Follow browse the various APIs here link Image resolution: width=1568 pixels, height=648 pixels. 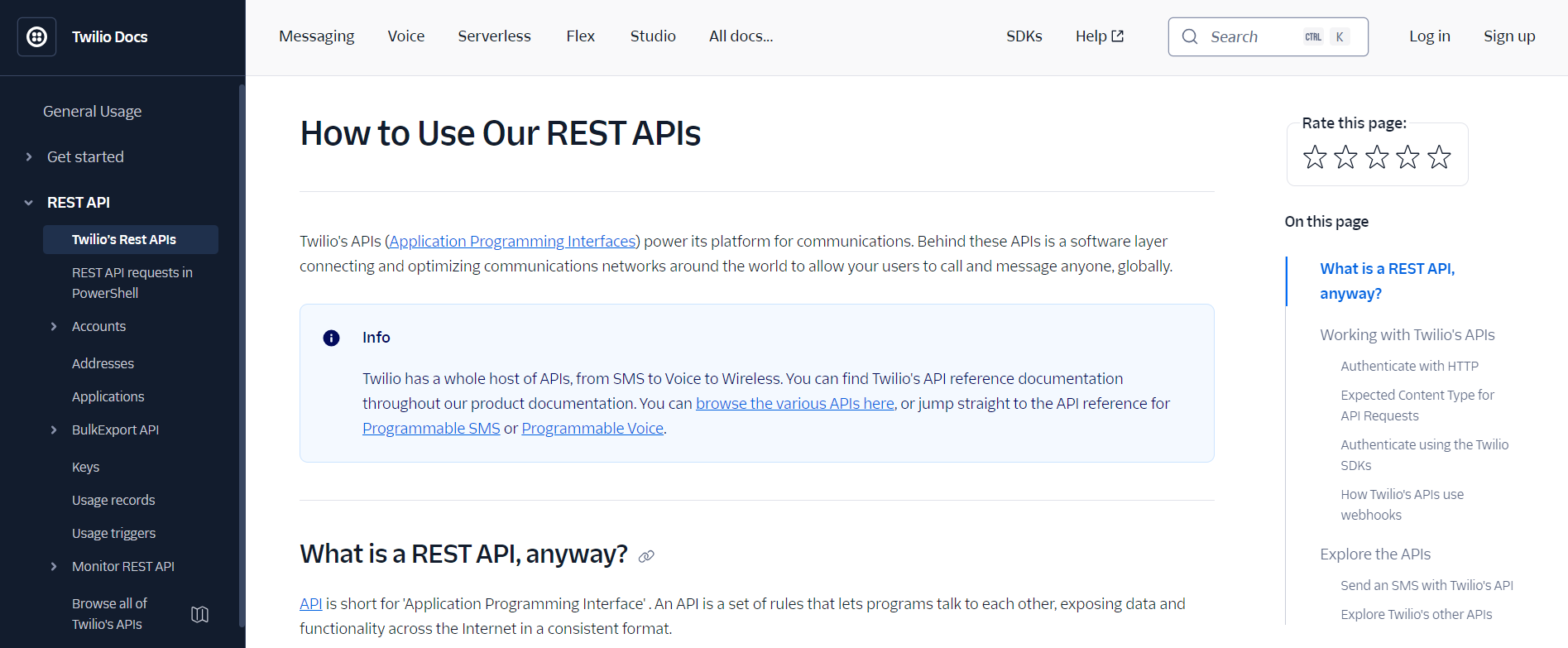pyautogui.click(x=795, y=403)
